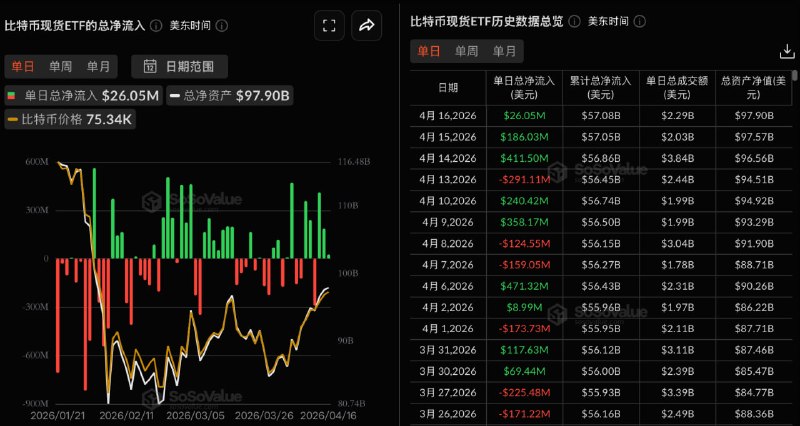Toggle the 总净资产 legend series
This screenshot has height=426, width=800.
(230, 95)
